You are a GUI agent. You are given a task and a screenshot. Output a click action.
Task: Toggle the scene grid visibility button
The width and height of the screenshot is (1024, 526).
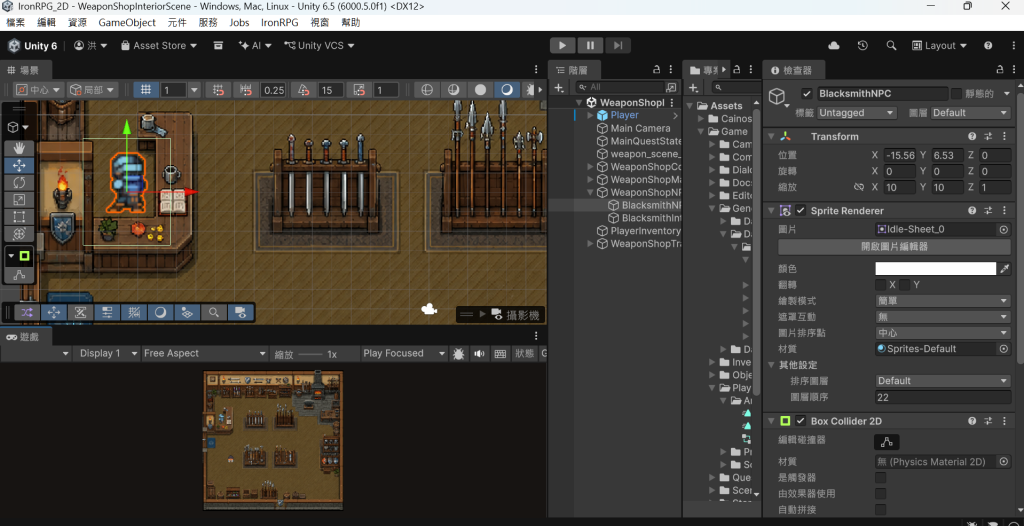click(146, 90)
